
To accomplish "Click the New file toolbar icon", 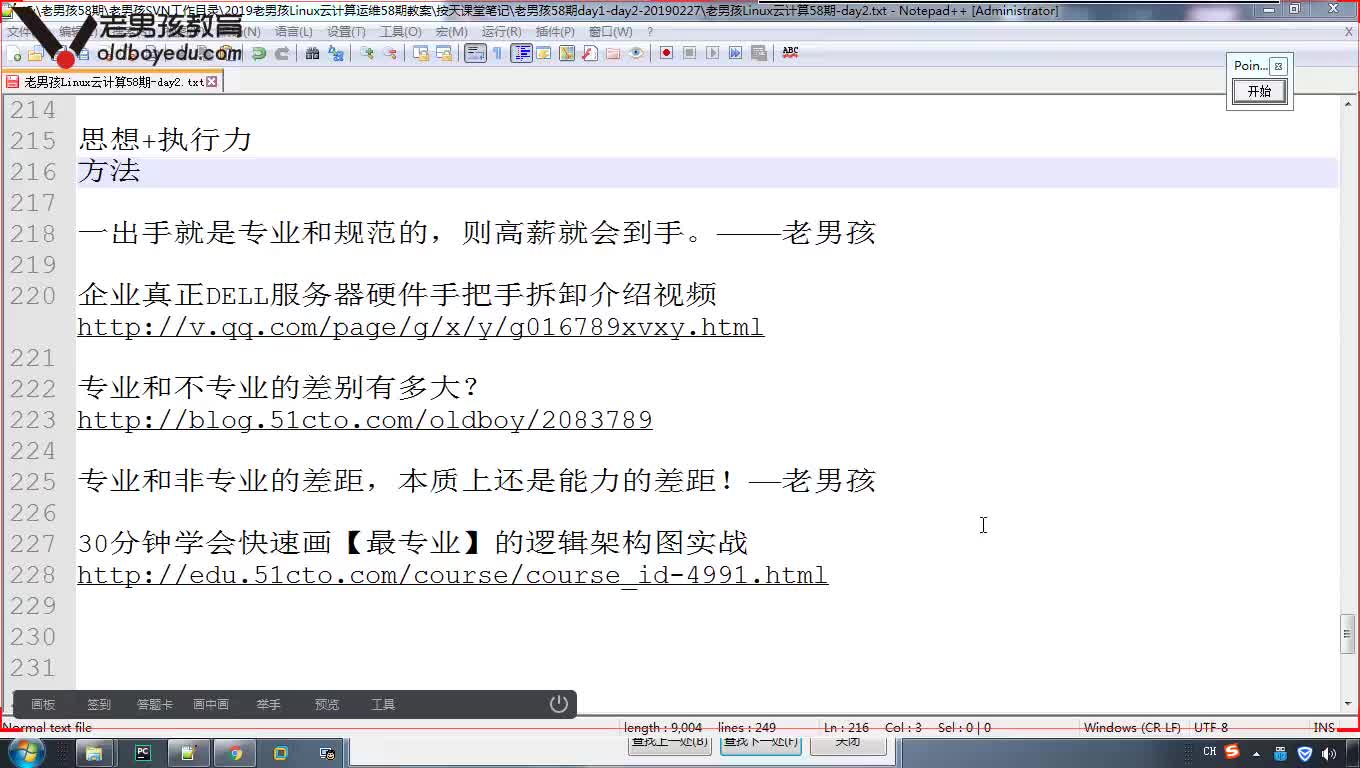I will pos(15,54).
